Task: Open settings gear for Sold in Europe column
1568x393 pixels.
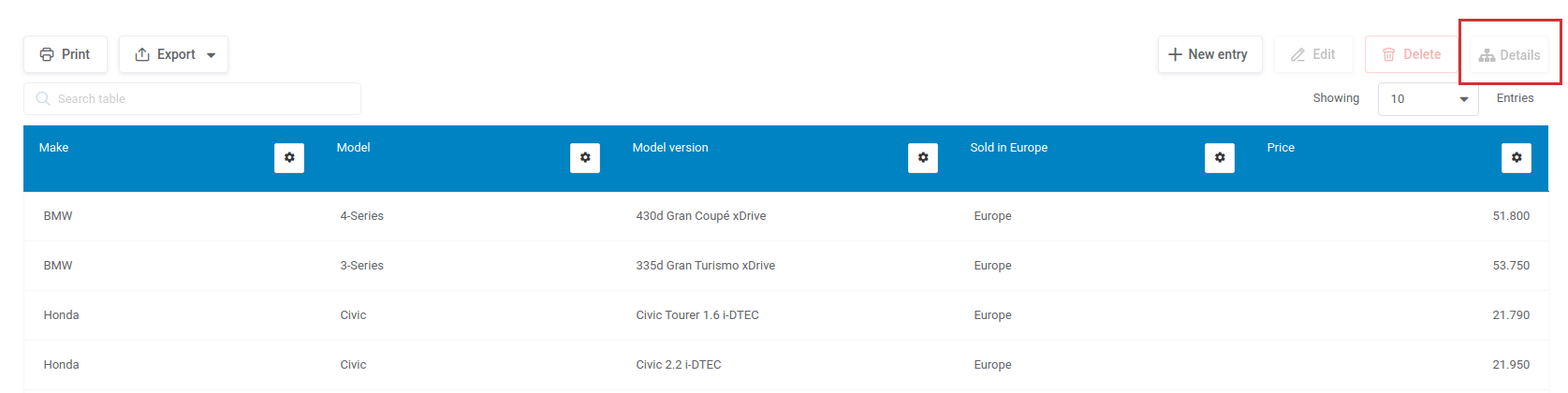Action: click(1220, 158)
